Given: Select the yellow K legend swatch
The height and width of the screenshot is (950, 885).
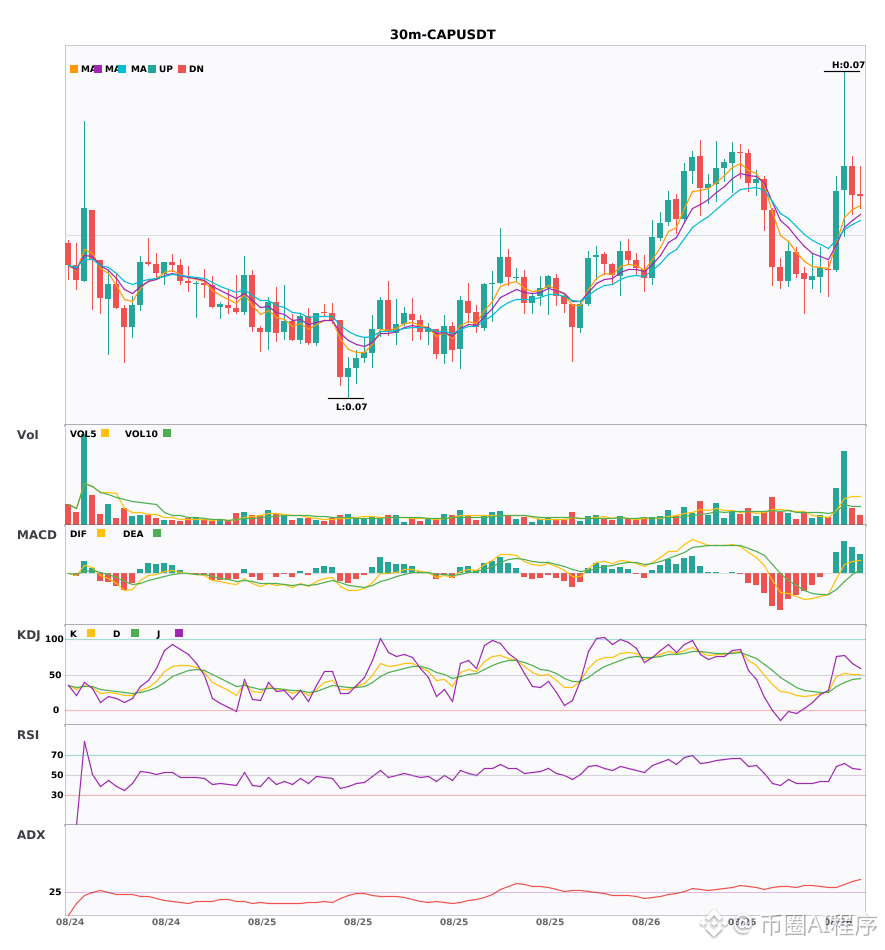Looking at the screenshot, I should (x=91, y=633).
